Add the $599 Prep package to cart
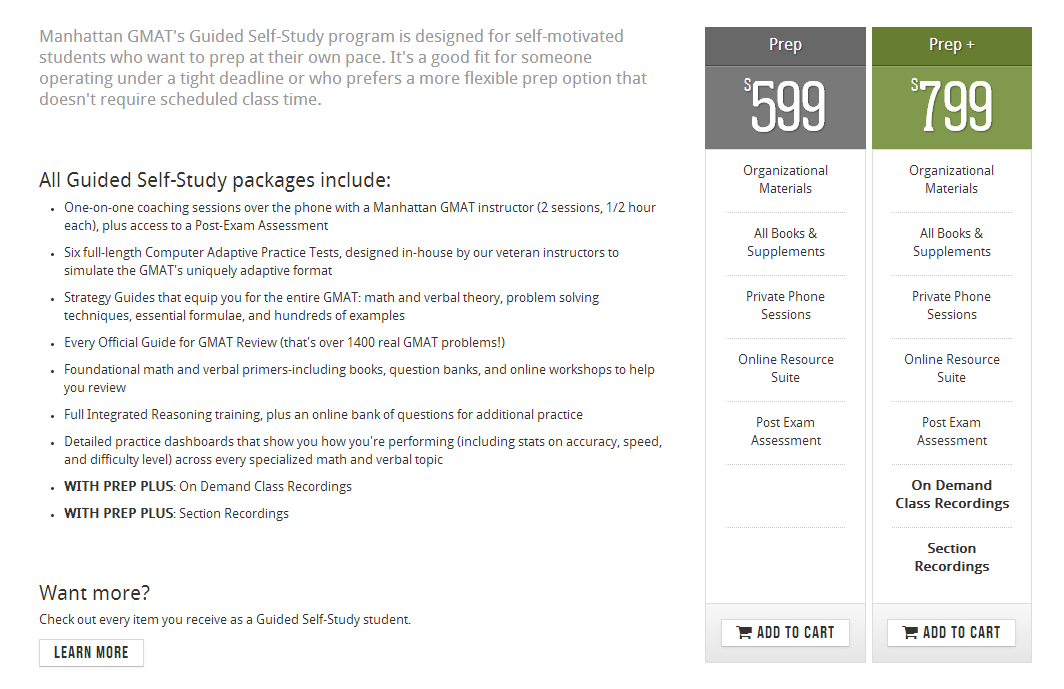Screen dimensions: 1064x689 point(785,633)
